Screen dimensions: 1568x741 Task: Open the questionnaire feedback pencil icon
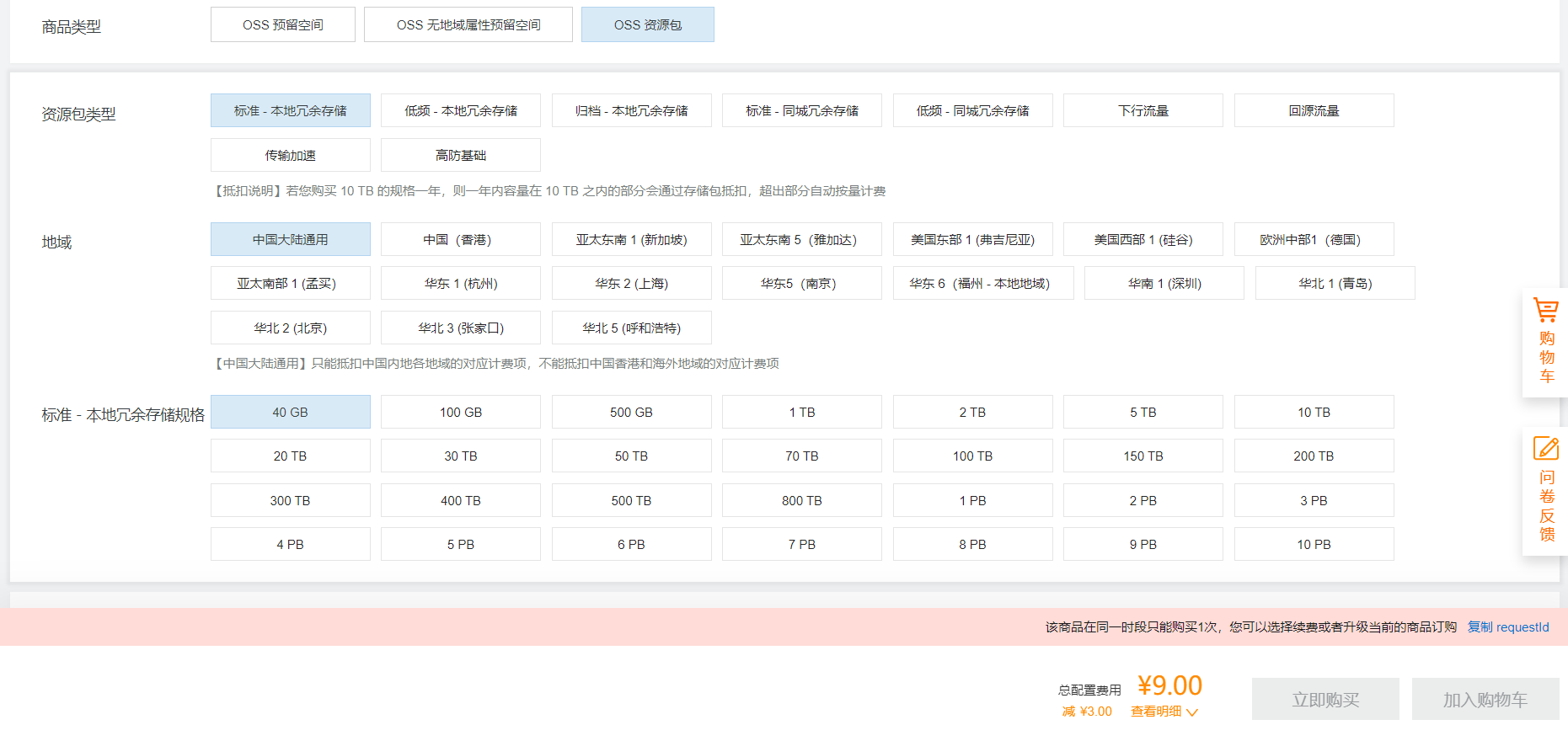pos(1545,449)
